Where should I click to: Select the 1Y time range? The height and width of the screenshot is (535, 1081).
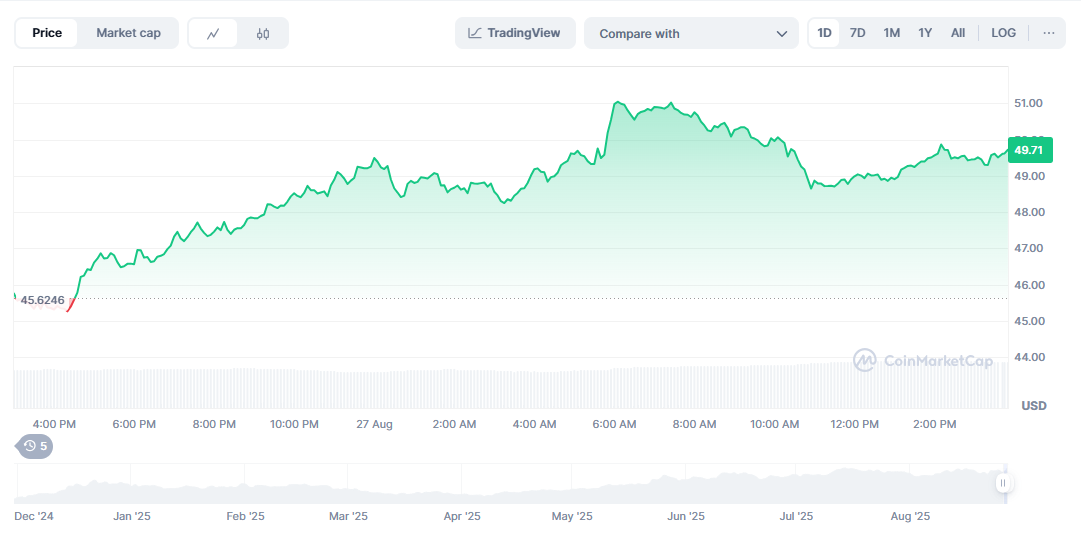[925, 33]
